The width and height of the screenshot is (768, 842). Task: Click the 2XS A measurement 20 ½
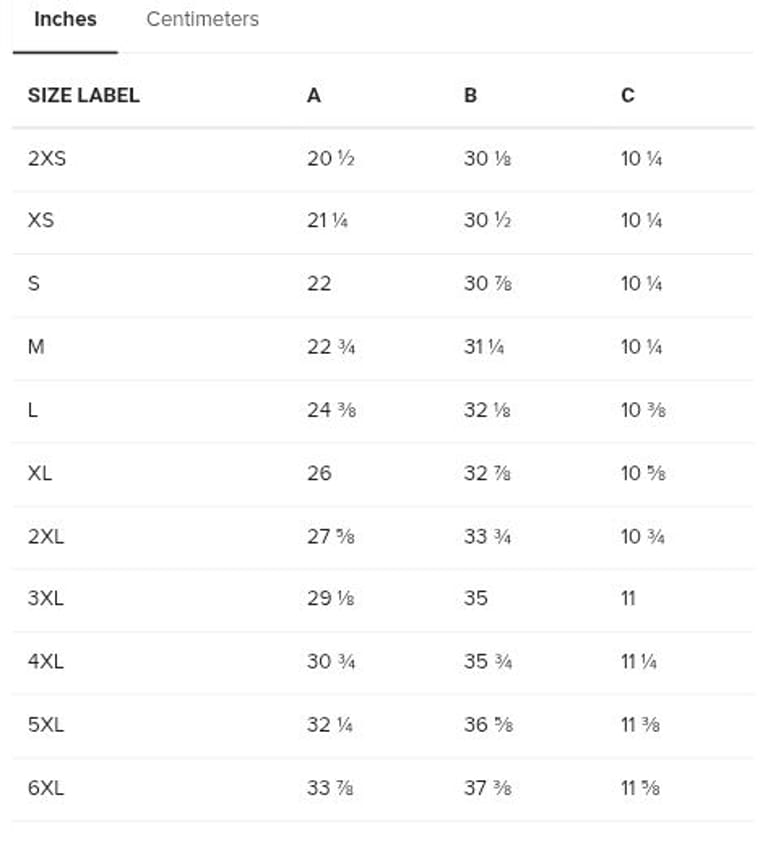coord(330,158)
